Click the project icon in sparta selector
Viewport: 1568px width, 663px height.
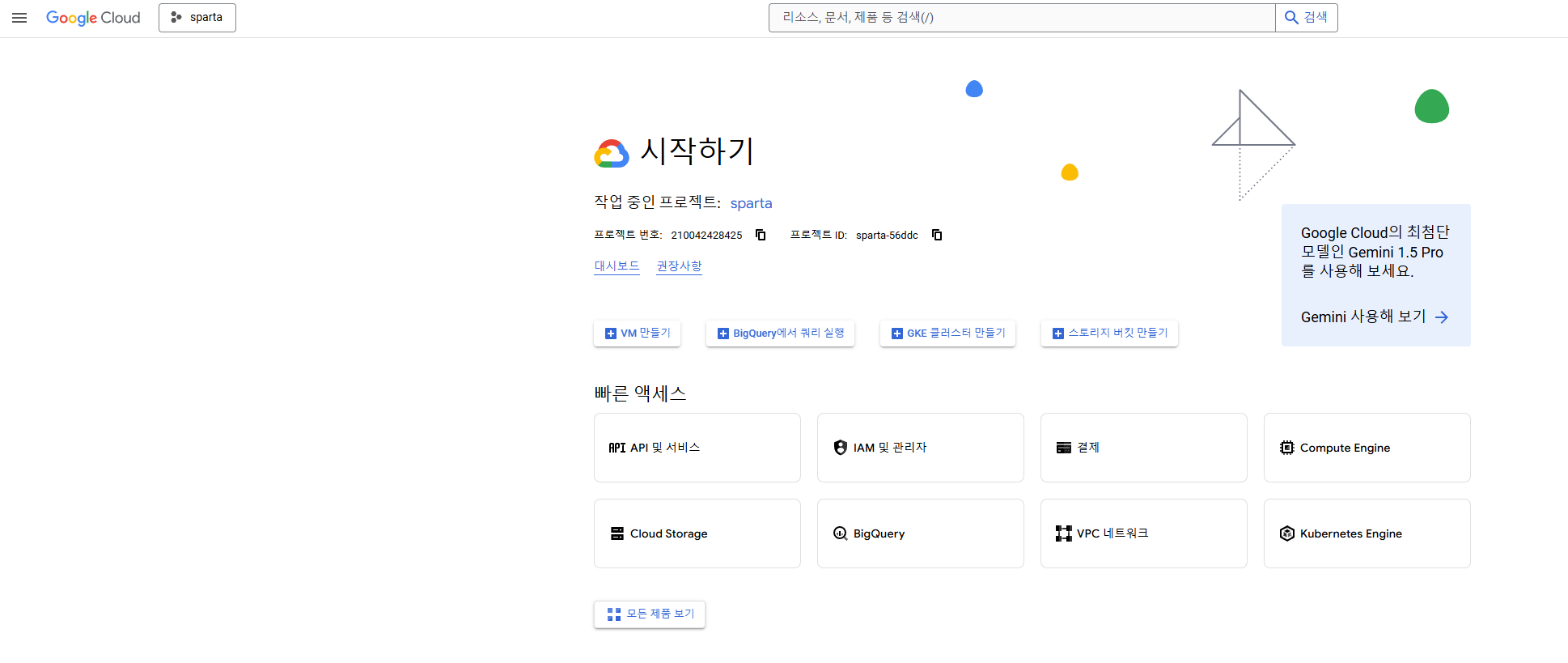tap(176, 17)
